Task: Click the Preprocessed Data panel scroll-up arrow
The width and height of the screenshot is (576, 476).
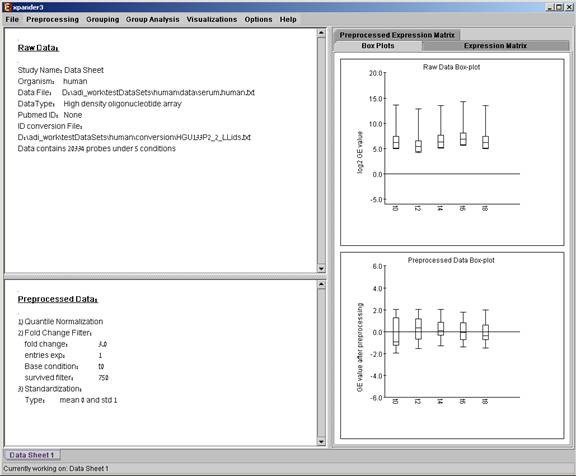Action: pos(321,284)
